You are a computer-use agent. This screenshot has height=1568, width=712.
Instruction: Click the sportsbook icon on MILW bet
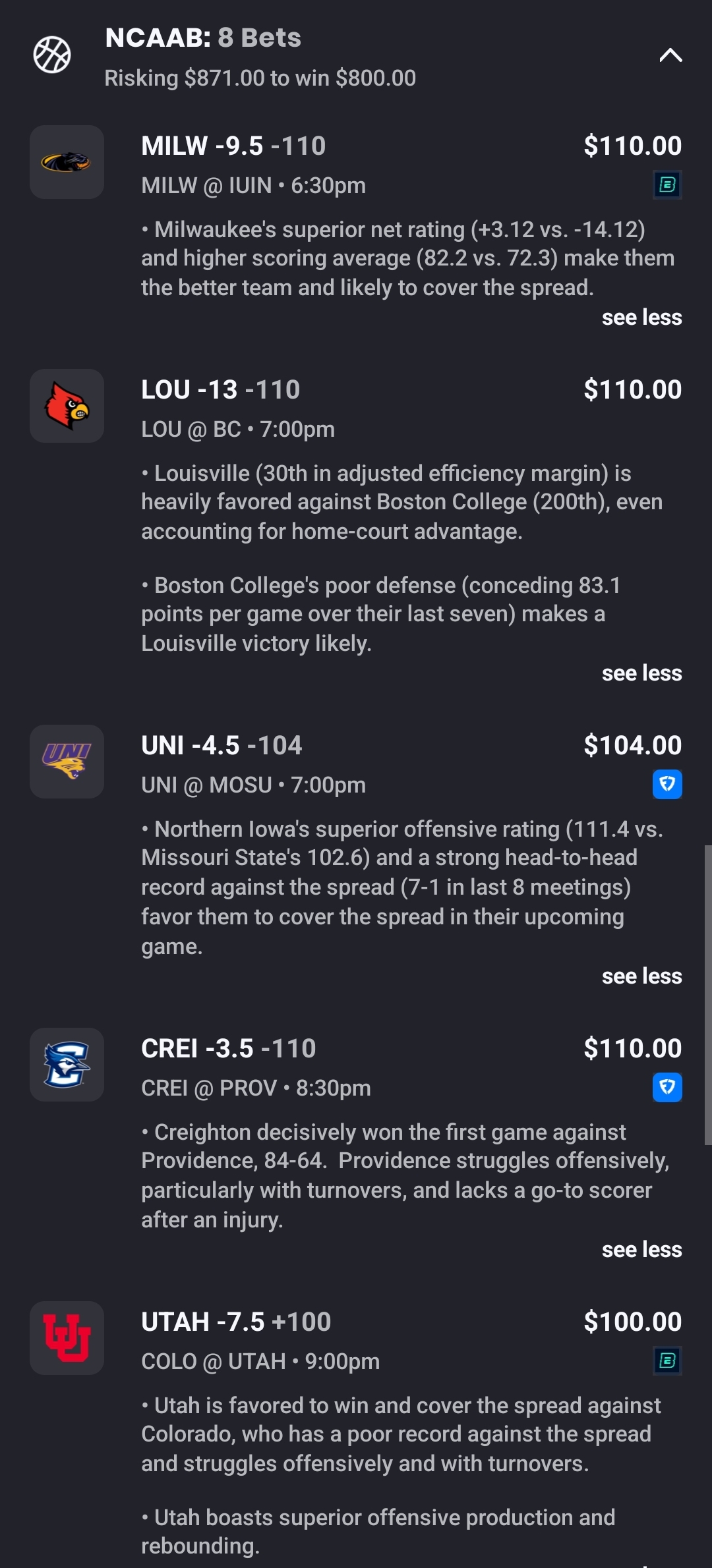pyautogui.click(x=667, y=185)
